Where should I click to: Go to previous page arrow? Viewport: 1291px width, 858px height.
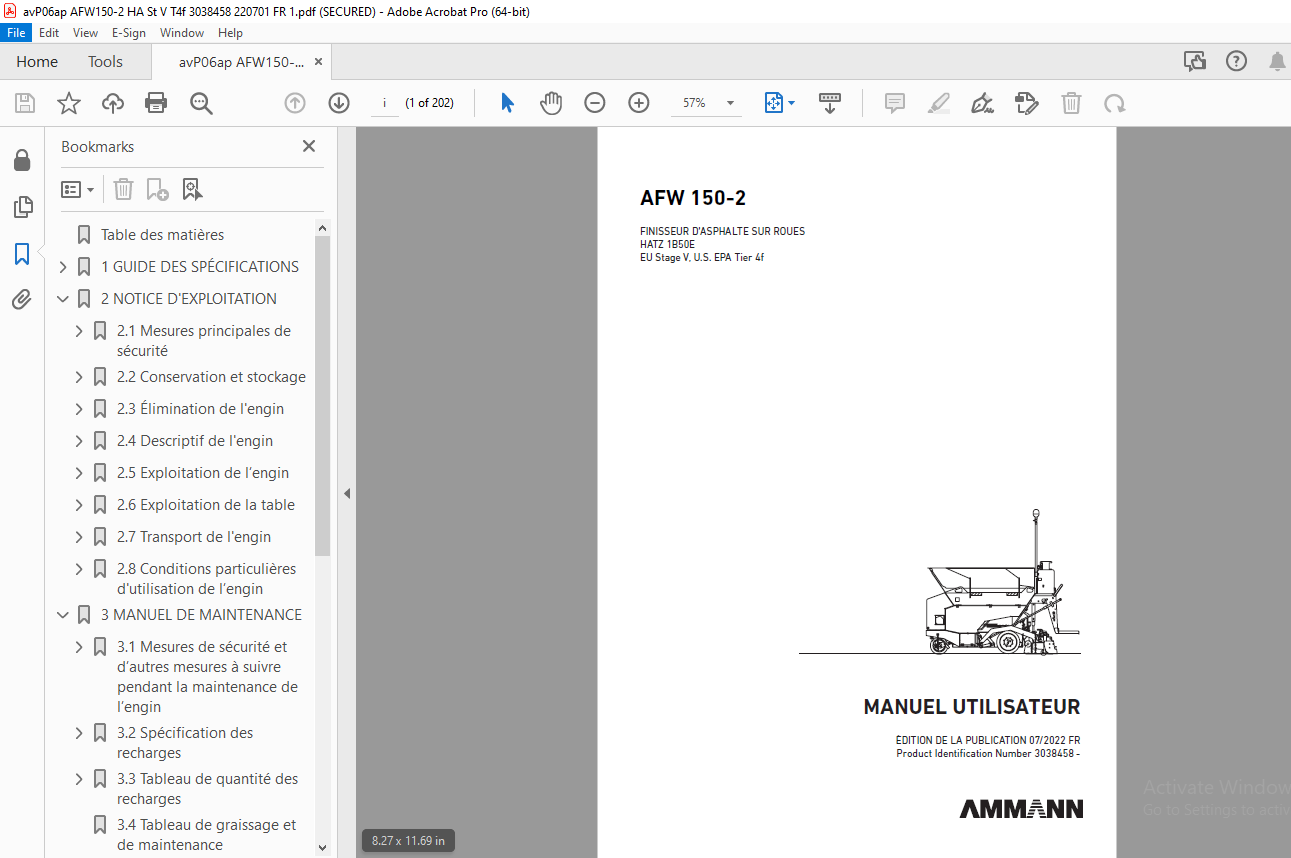pyautogui.click(x=294, y=103)
